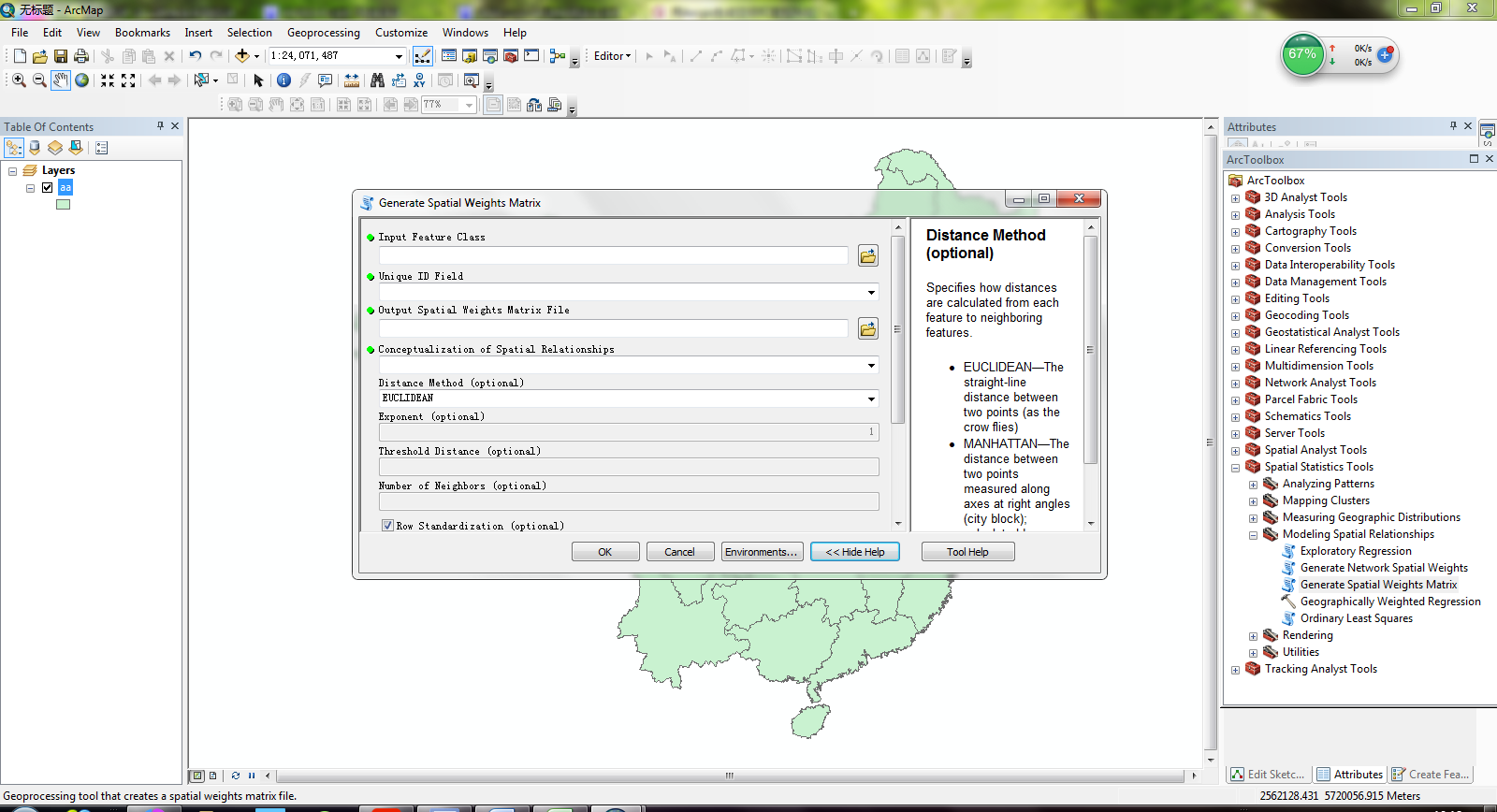1497x812 pixels.
Task: Open the Find binoculars tool
Action: tap(377, 80)
